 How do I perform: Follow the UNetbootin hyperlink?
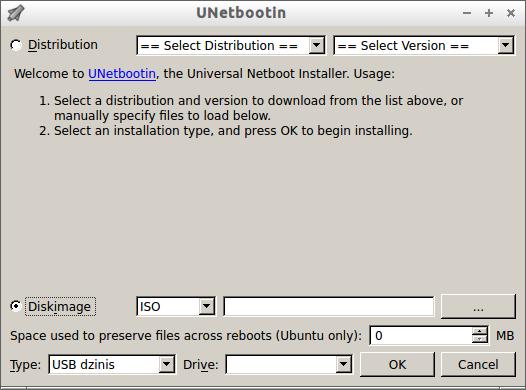tap(122, 74)
